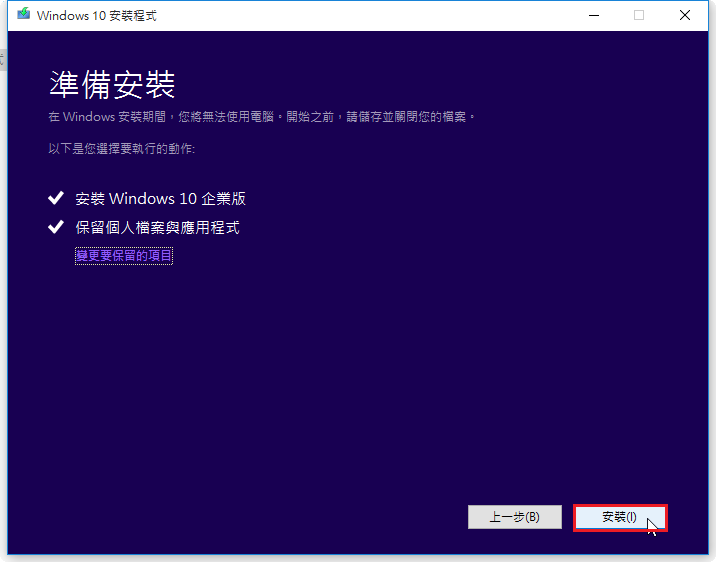
Task: Go back with the 上一步(B) button
Action: click(x=514, y=517)
